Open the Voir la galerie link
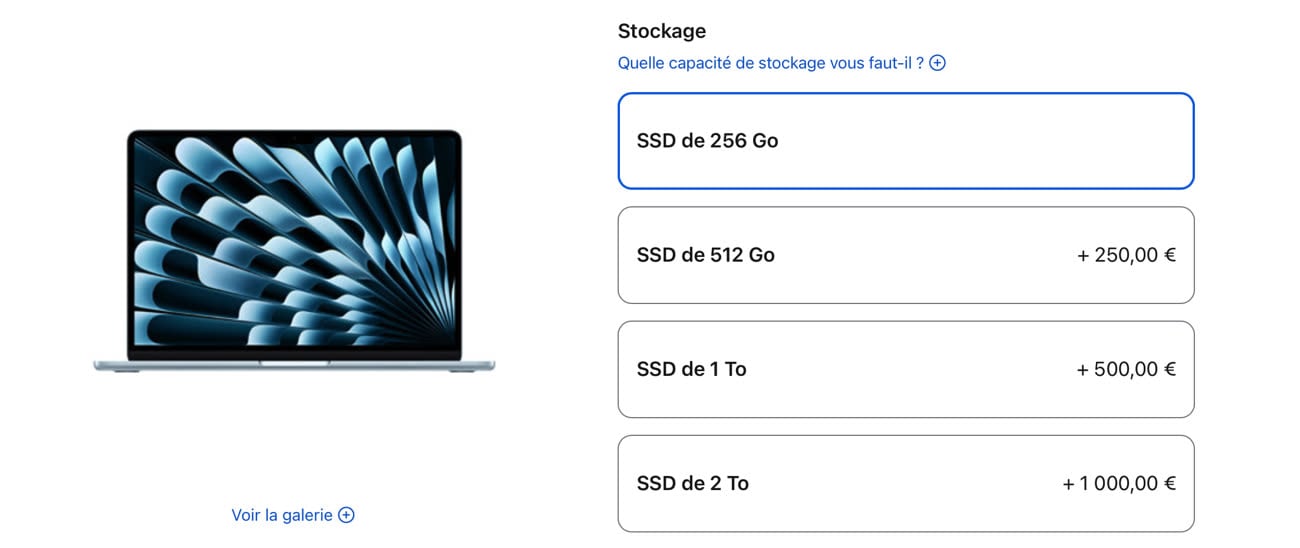Screen dimensions: 1300x548 click(282, 515)
